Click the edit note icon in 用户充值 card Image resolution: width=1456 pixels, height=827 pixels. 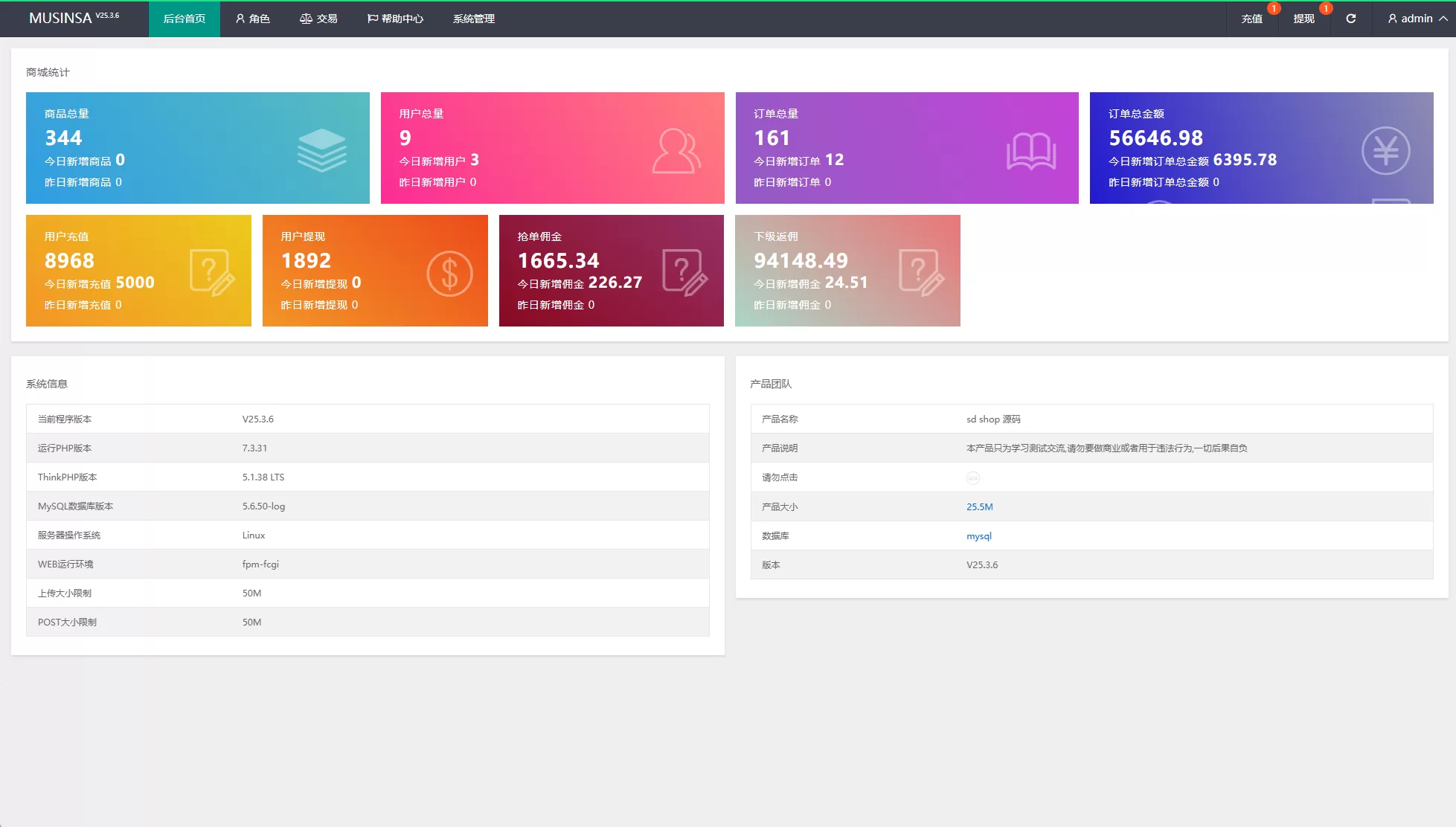pyautogui.click(x=212, y=273)
